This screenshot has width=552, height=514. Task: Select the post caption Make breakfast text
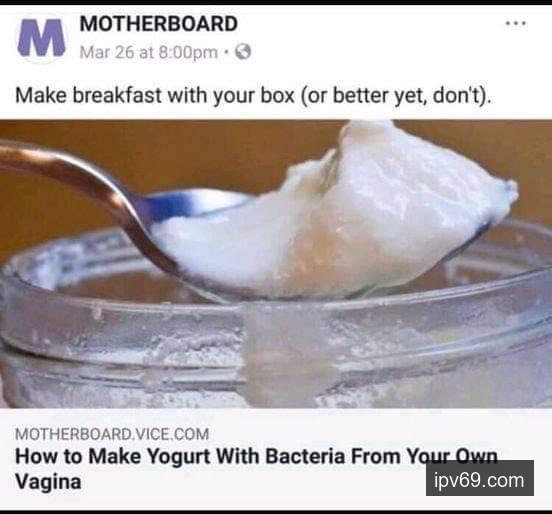coord(253,95)
